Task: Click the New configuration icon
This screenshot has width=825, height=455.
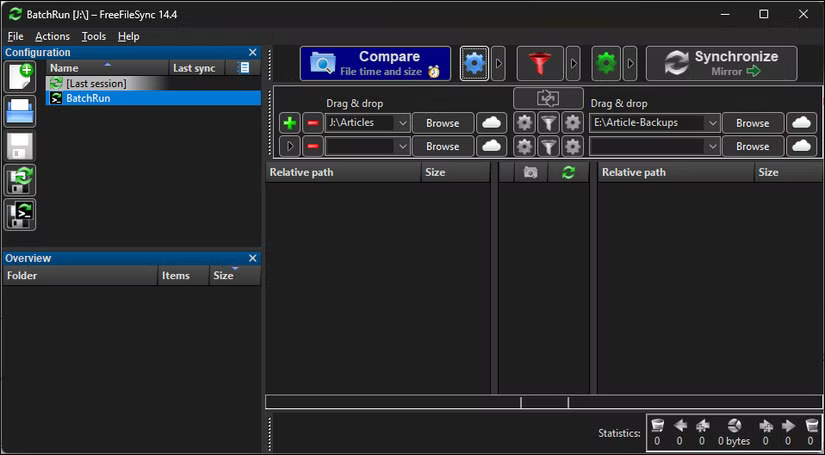Action: pos(21,77)
